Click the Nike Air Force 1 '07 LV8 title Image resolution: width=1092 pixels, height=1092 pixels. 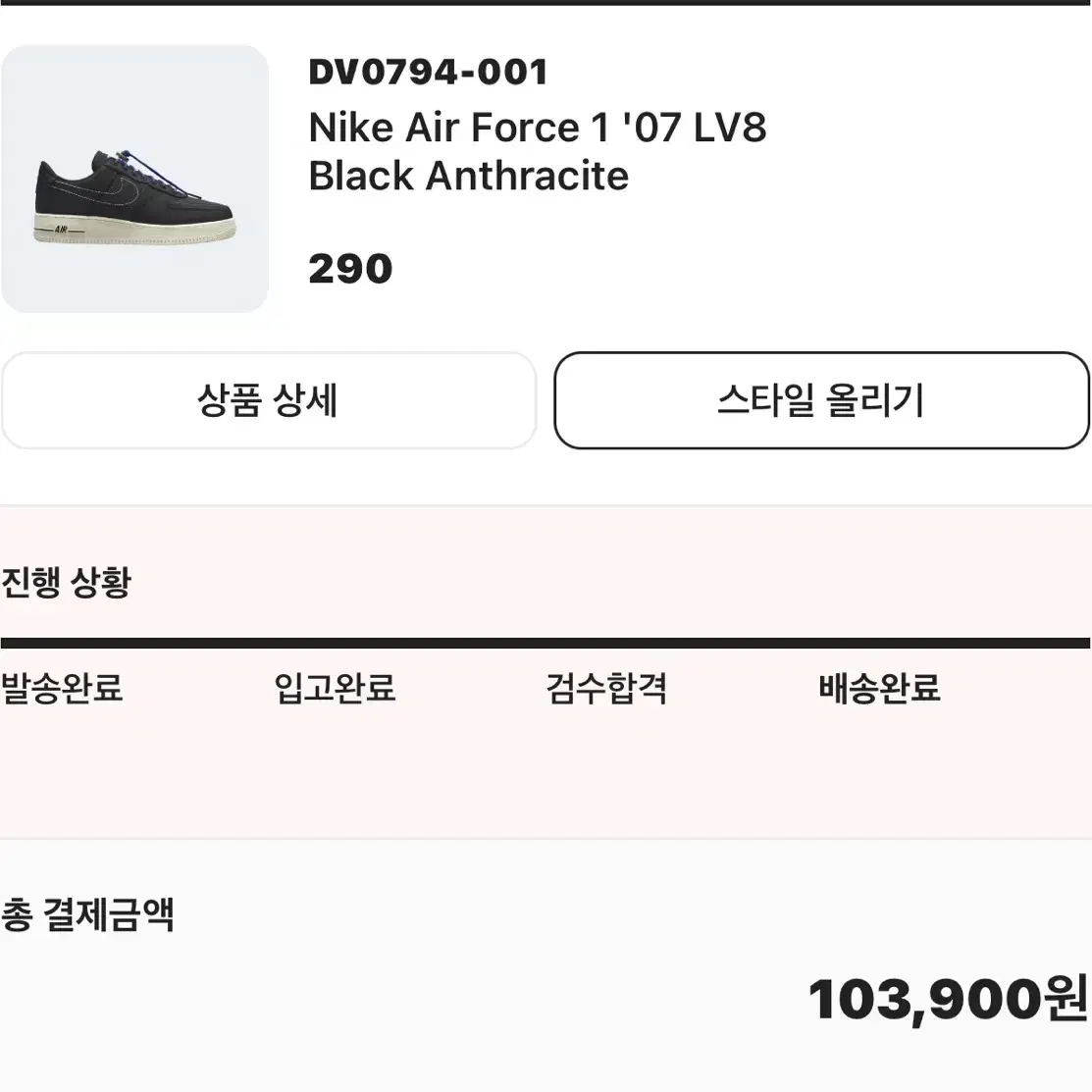(x=537, y=128)
